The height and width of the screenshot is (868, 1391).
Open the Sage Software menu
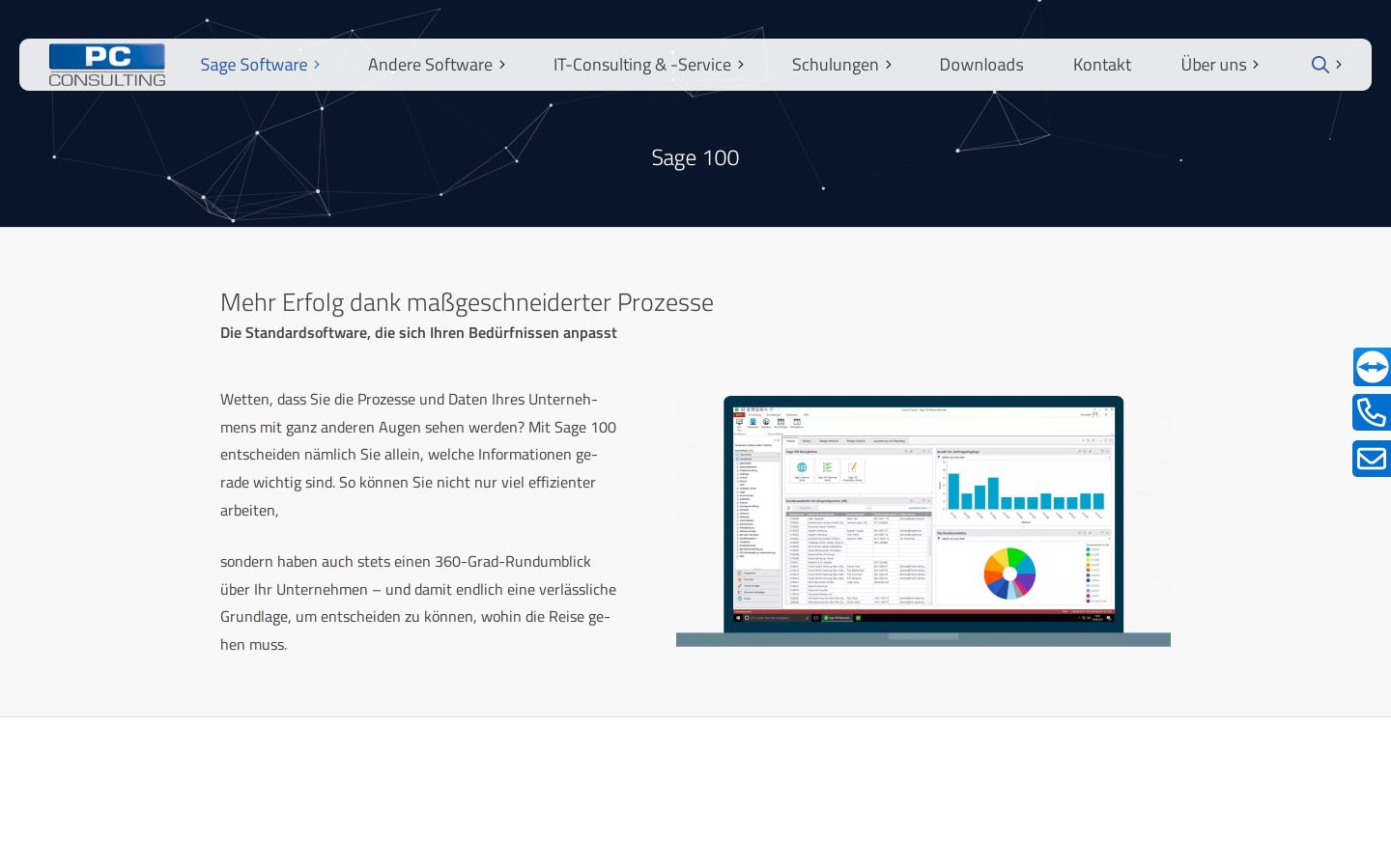pyautogui.click(x=254, y=65)
